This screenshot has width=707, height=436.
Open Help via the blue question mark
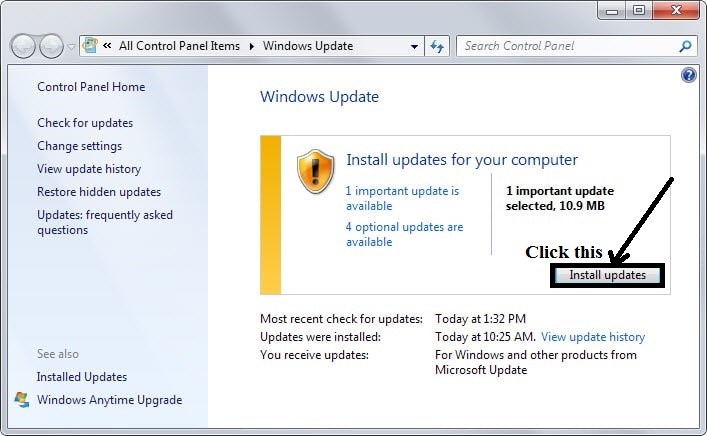[x=688, y=76]
